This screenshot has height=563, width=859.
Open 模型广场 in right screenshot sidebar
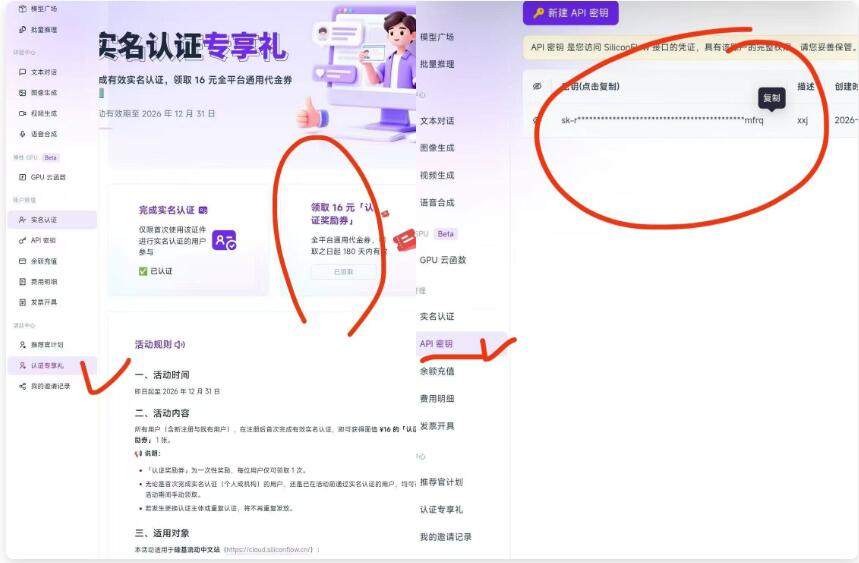pos(437,37)
